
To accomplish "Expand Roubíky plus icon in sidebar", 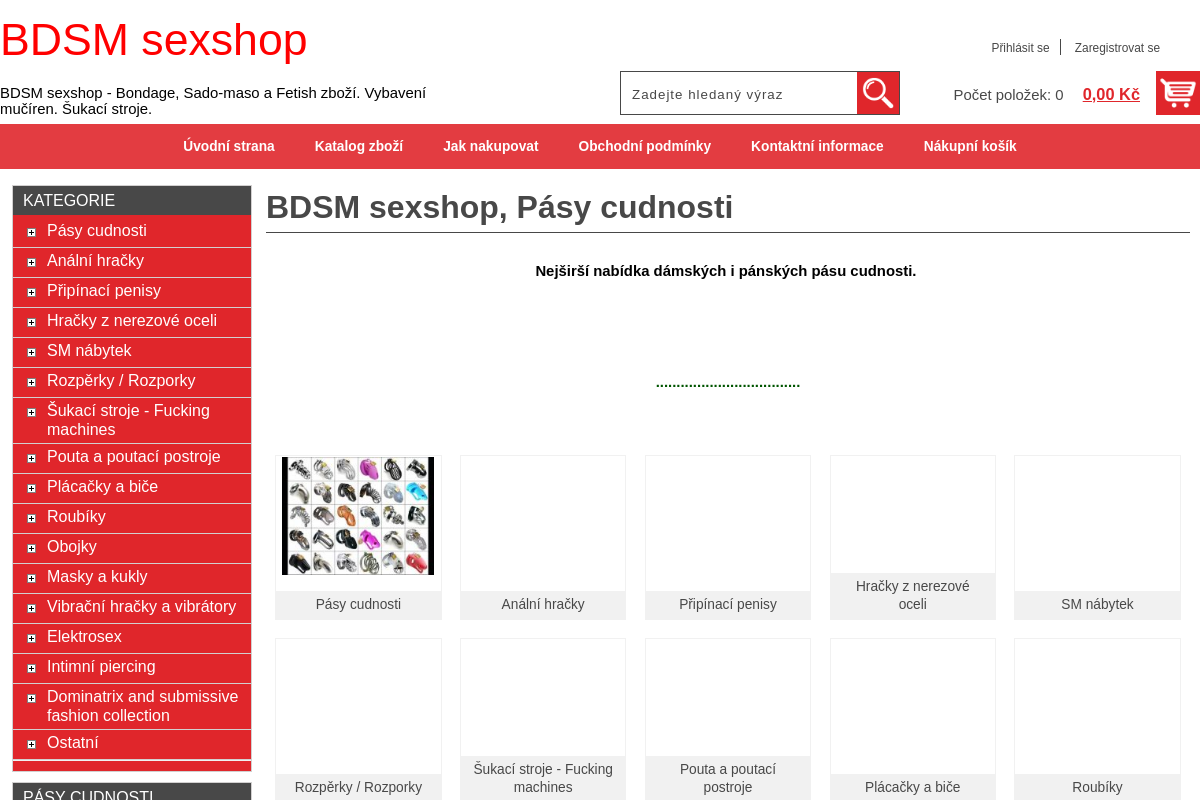I will click(x=31, y=518).
